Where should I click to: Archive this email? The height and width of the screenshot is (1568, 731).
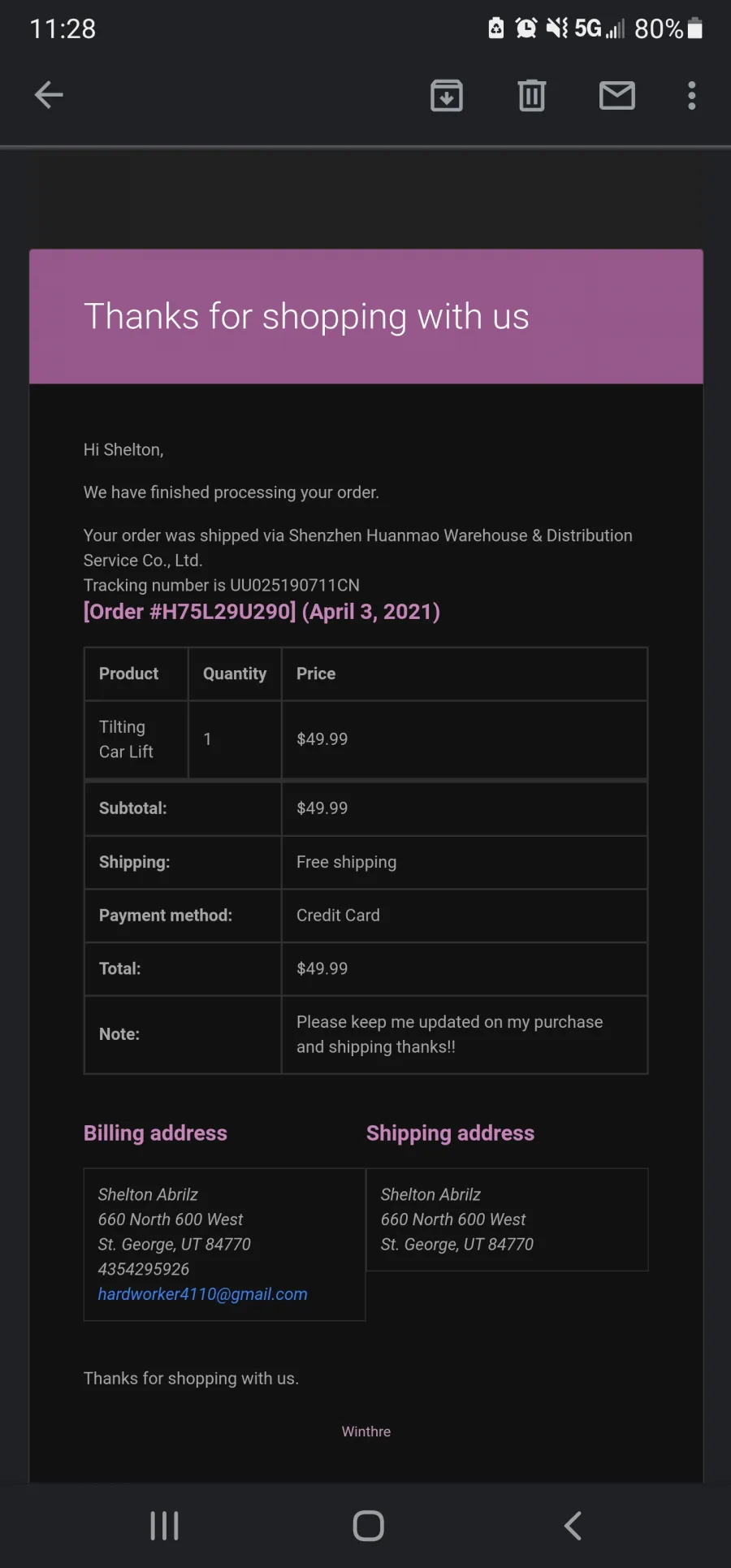click(447, 95)
